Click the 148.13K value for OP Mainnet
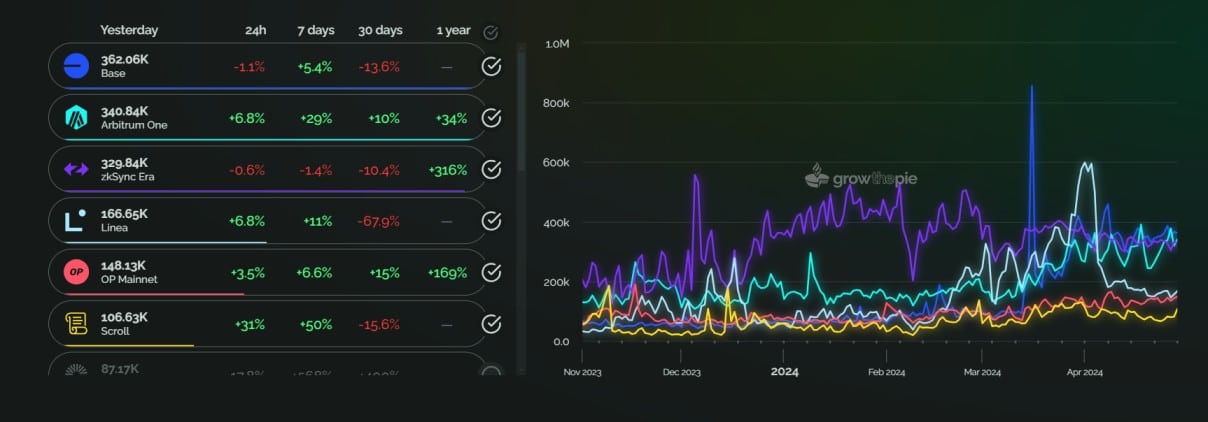The height and width of the screenshot is (422, 1208). [124, 266]
